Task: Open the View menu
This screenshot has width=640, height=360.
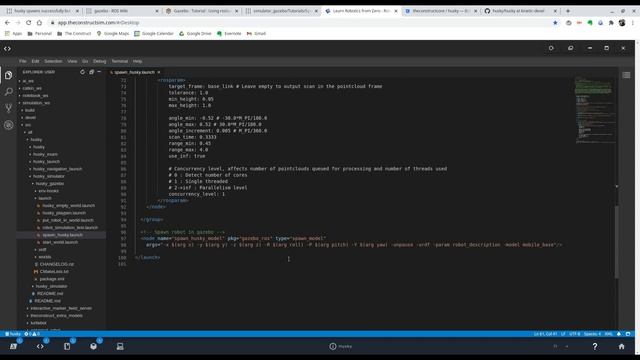Action: tap(72, 61)
